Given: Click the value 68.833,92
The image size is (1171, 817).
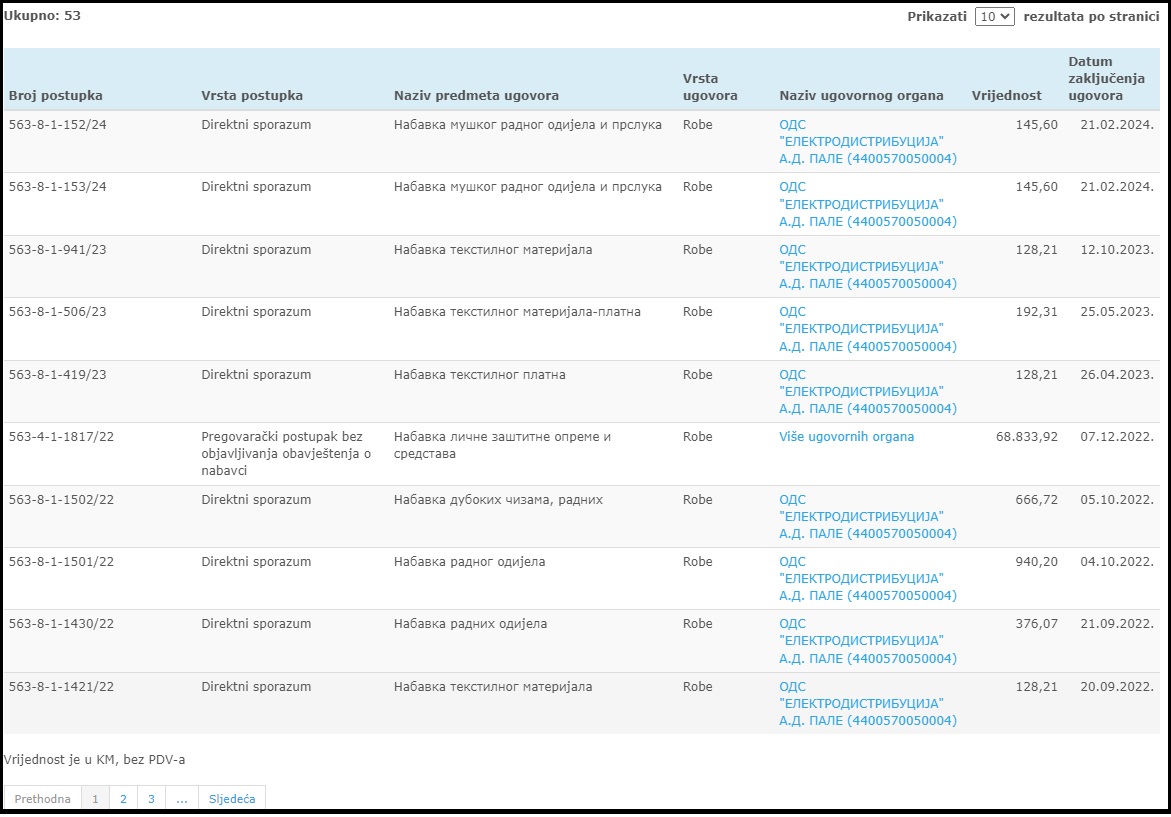Looking at the screenshot, I should click(x=1027, y=437).
